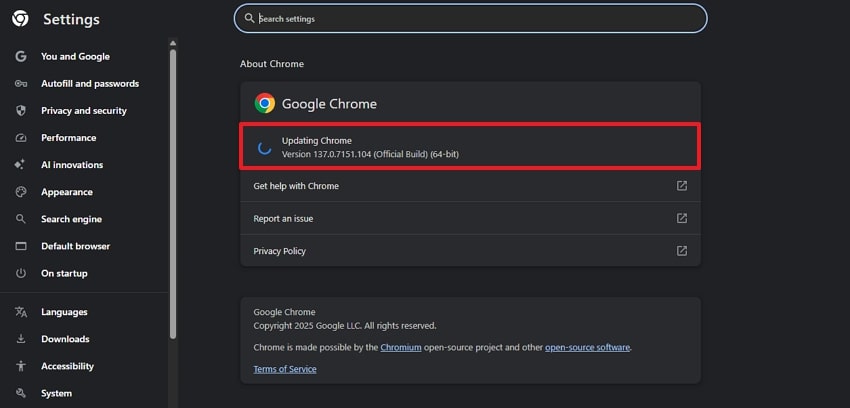Select AI innovations in the sidebar
Viewport: 850px width, 408px height.
72,165
